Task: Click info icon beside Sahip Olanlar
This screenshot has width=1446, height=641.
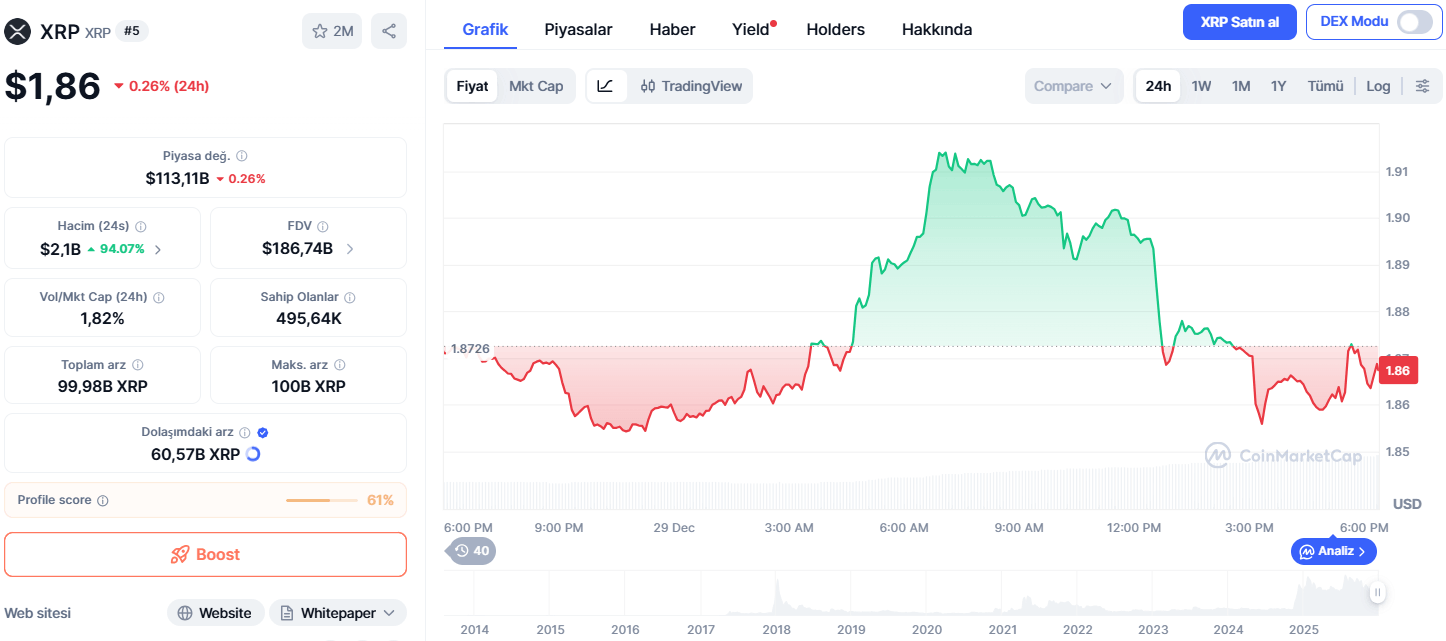Action: pos(350,298)
